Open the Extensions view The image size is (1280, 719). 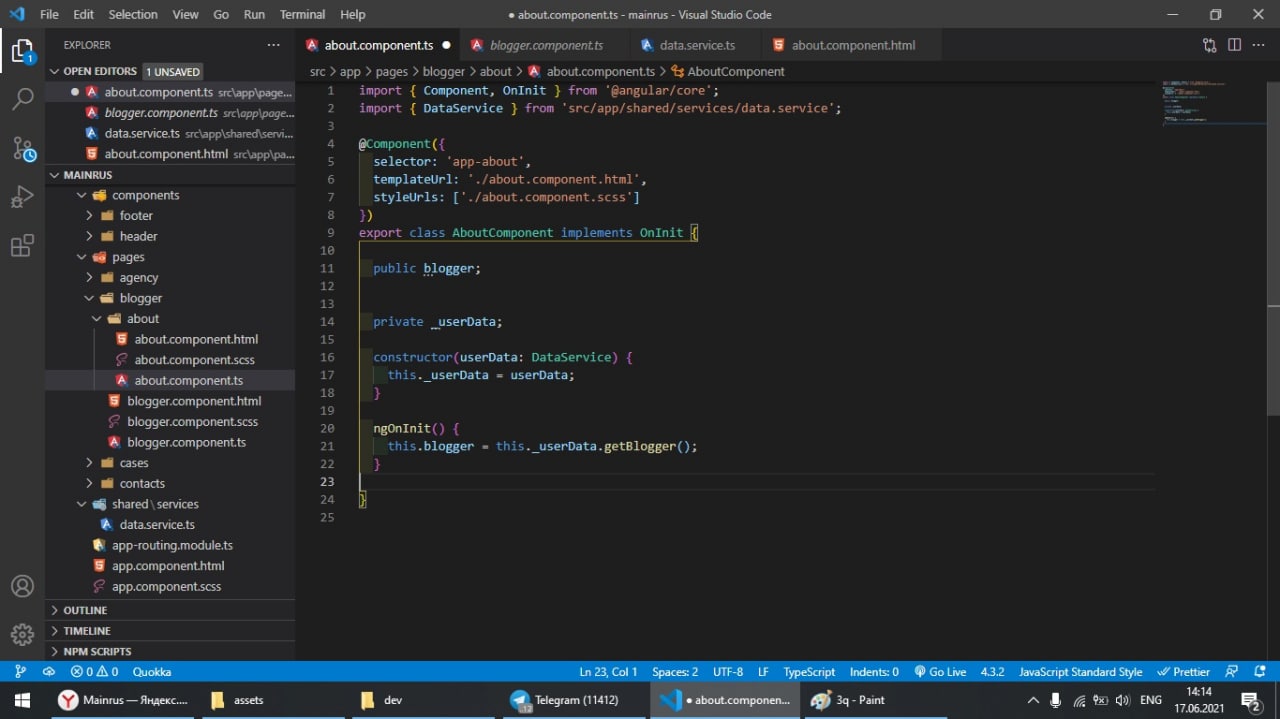(22, 246)
